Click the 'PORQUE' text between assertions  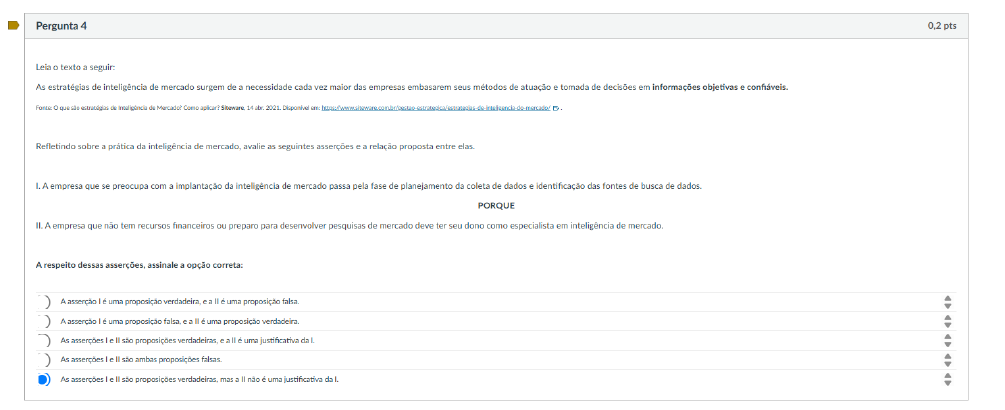496,205
